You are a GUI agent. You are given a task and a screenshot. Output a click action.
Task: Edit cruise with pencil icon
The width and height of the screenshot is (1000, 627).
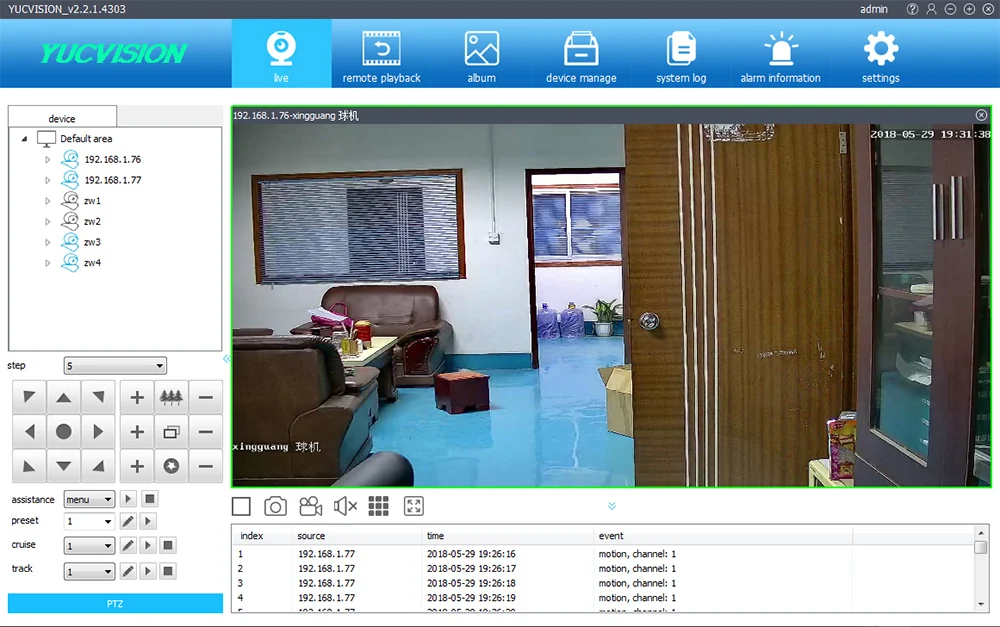[128, 545]
